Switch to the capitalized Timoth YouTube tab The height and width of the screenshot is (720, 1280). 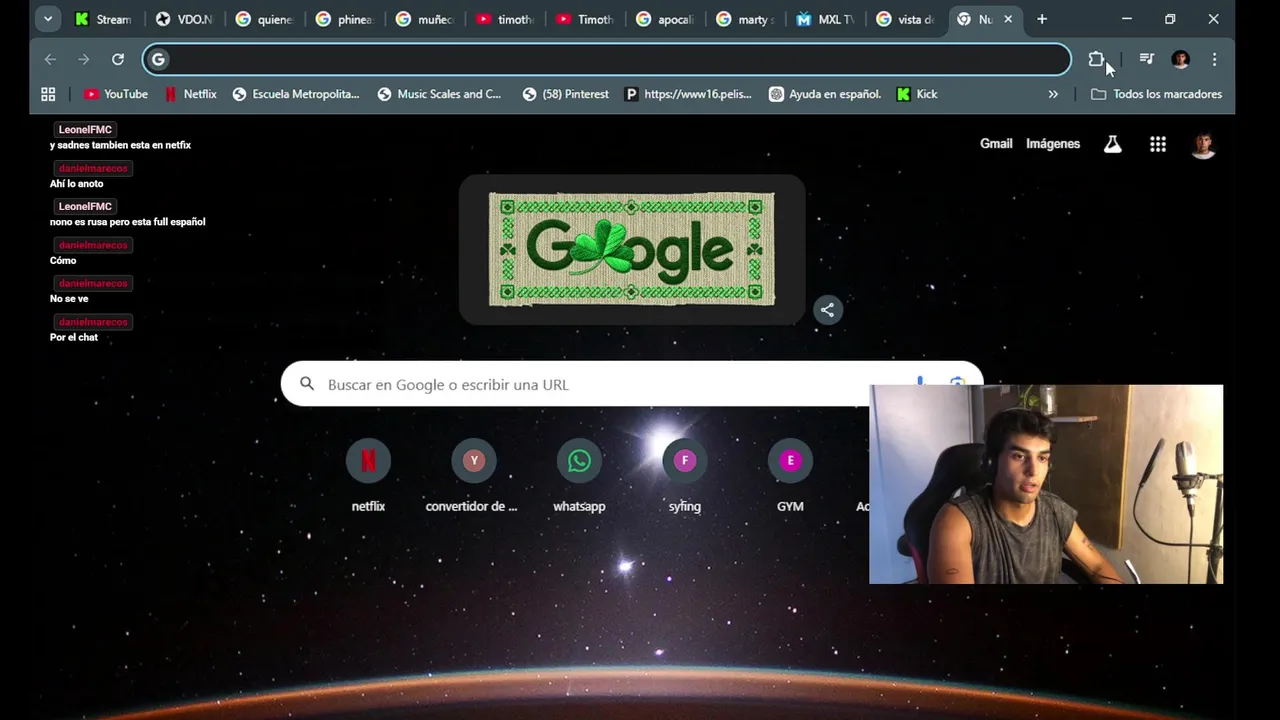click(x=584, y=19)
